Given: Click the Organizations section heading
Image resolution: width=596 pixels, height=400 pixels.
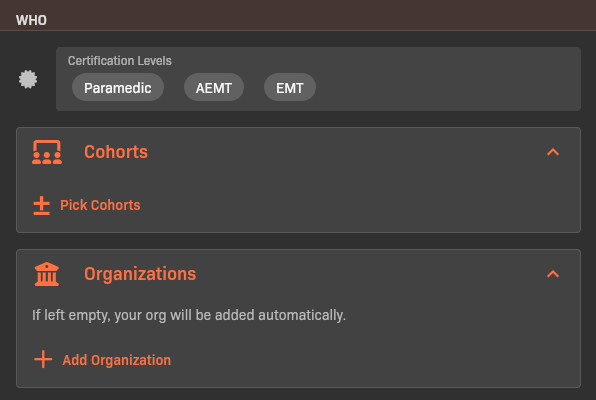Looking at the screenshot, I should 140,274.
